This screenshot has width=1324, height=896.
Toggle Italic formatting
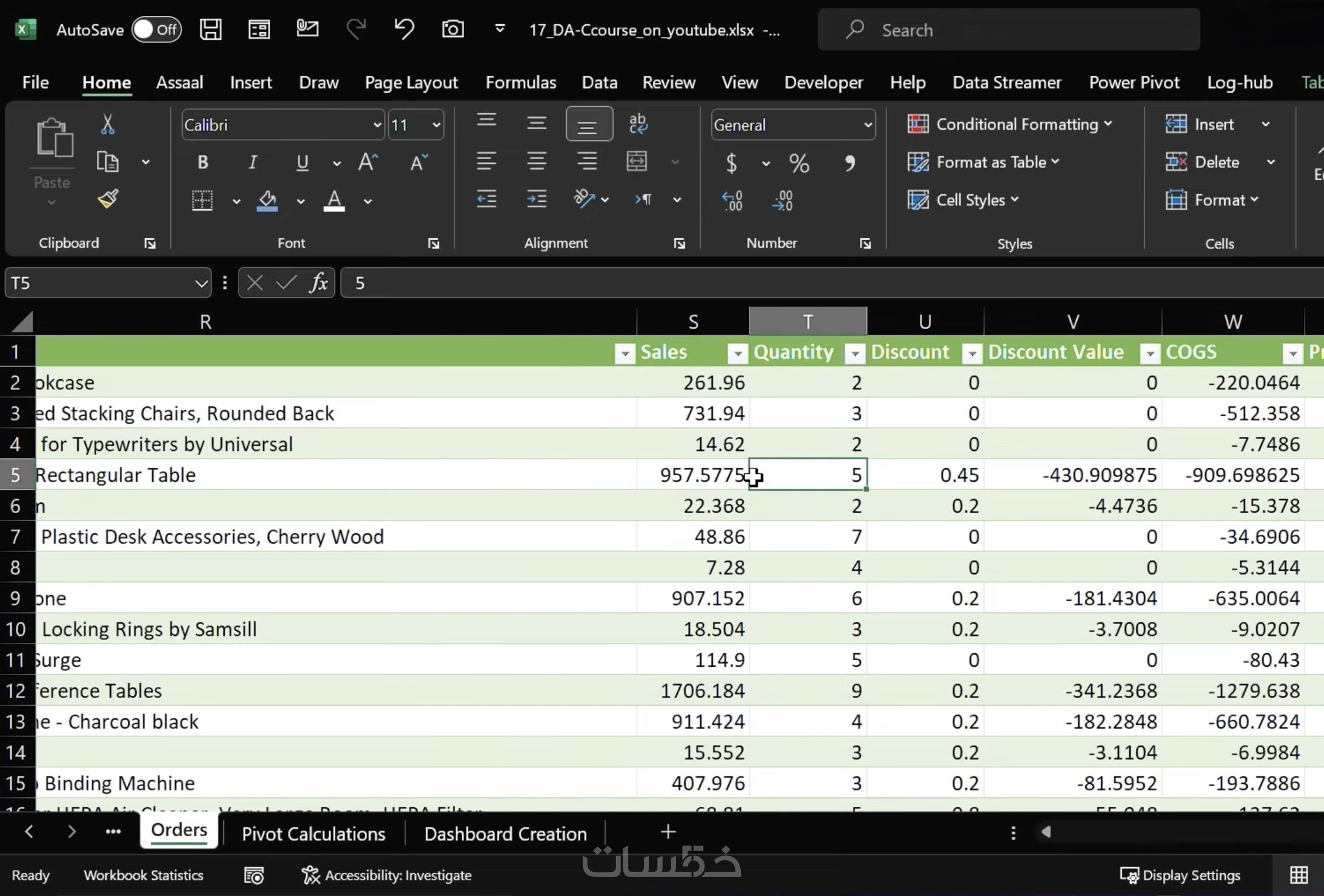coord(252,162)
